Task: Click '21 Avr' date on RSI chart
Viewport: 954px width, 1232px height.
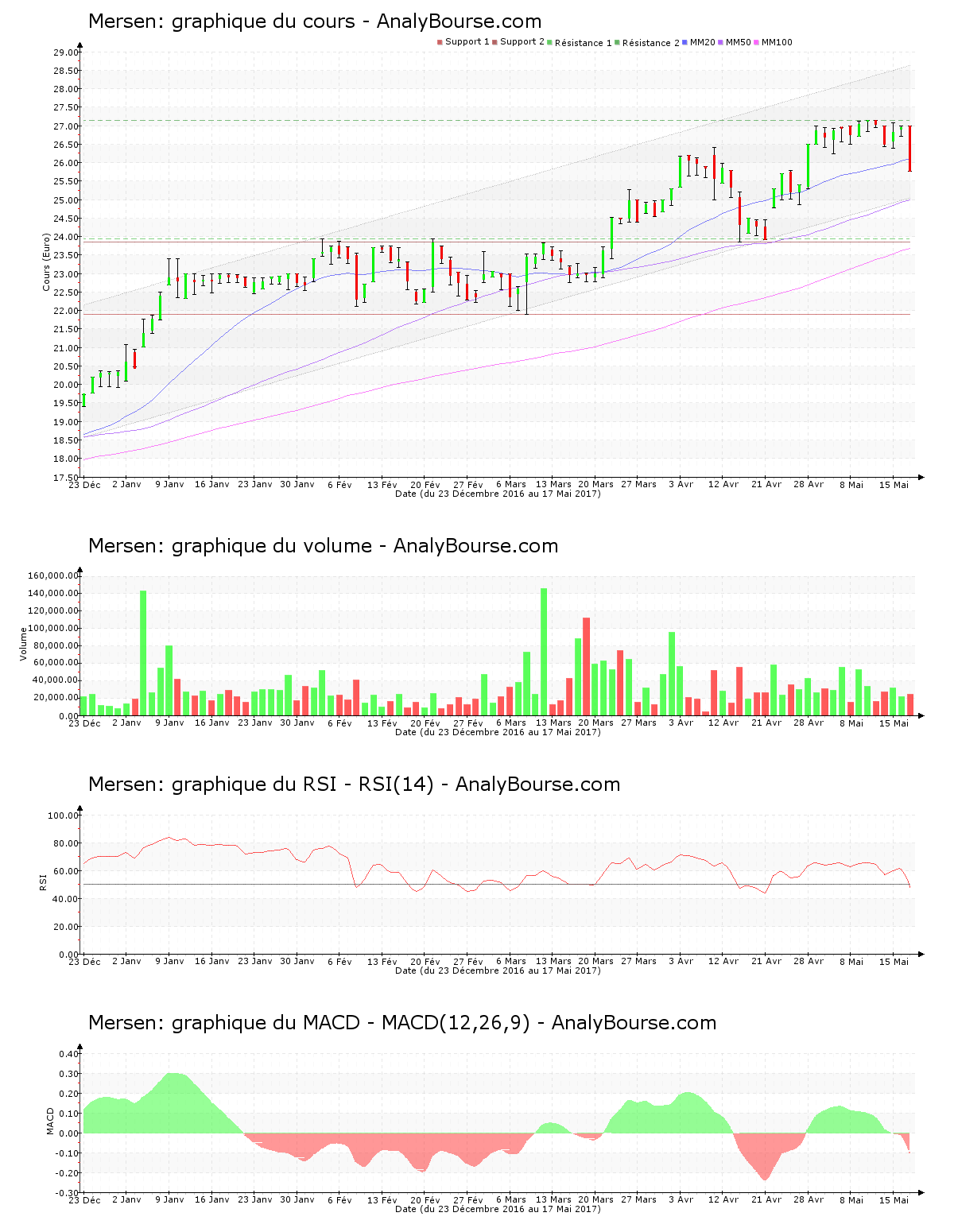Action: (x=766, y=961)
